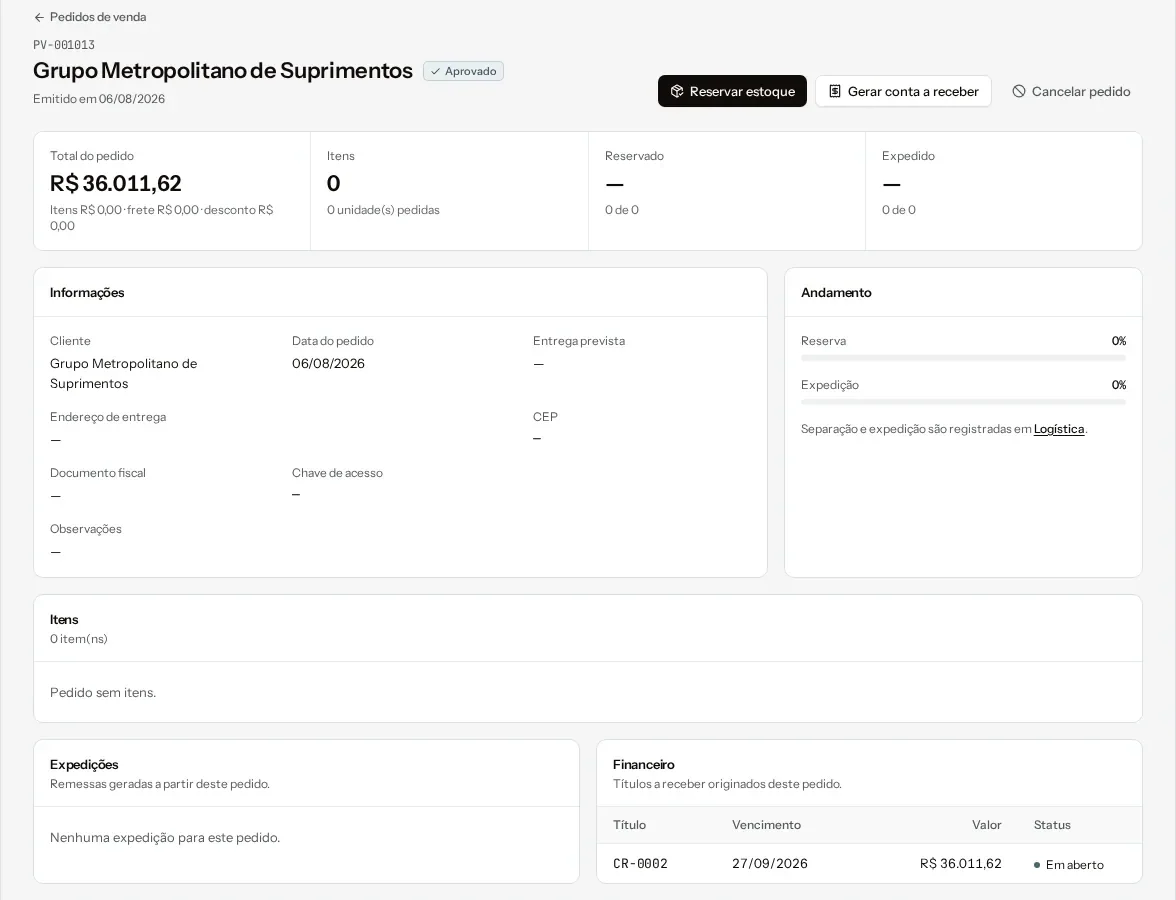Reserve stock with Reservar estoque button
The height and width of the screenshot is (900, 1176).
732,92
